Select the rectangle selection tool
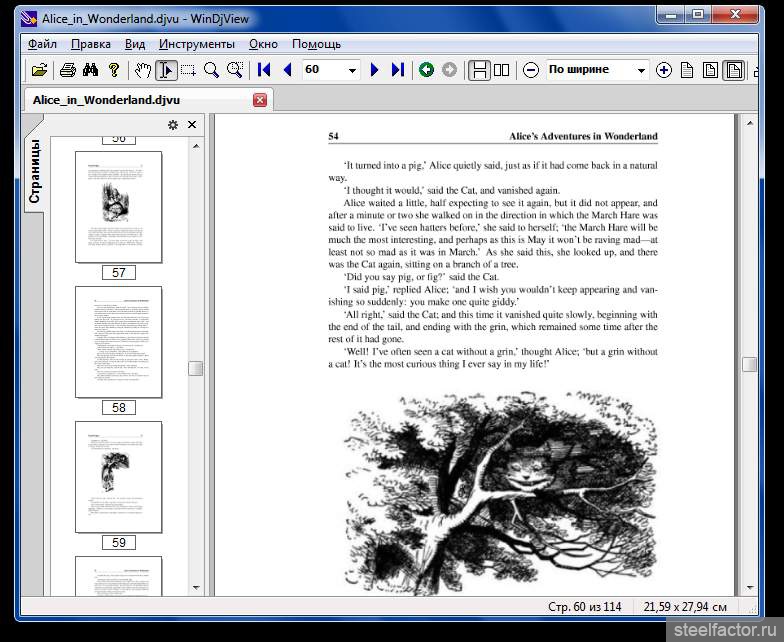Viewport: 784px width, 642px height. click(188, 70)
